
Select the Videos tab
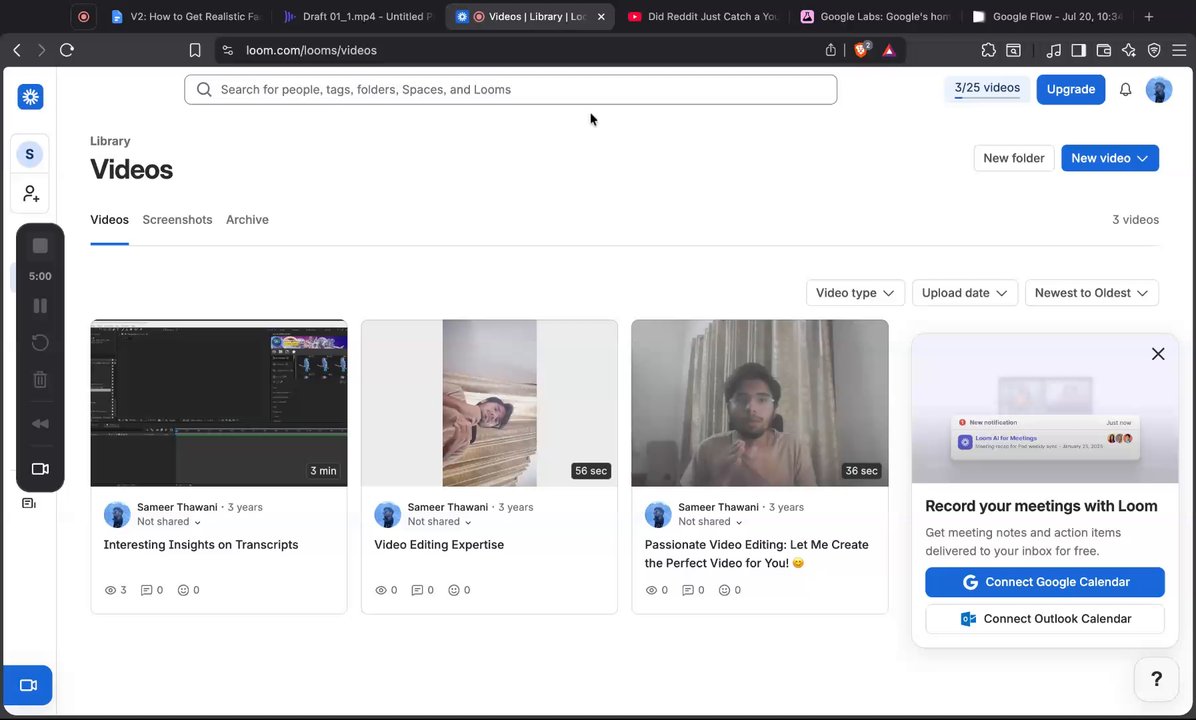click(x=109, y=220)
